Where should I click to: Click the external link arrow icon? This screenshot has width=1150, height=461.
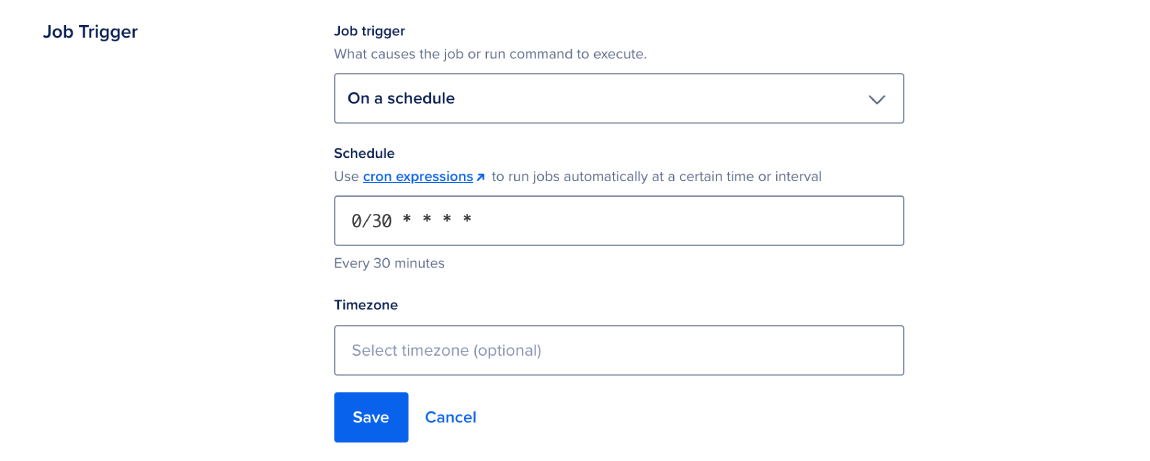point(481,177)
